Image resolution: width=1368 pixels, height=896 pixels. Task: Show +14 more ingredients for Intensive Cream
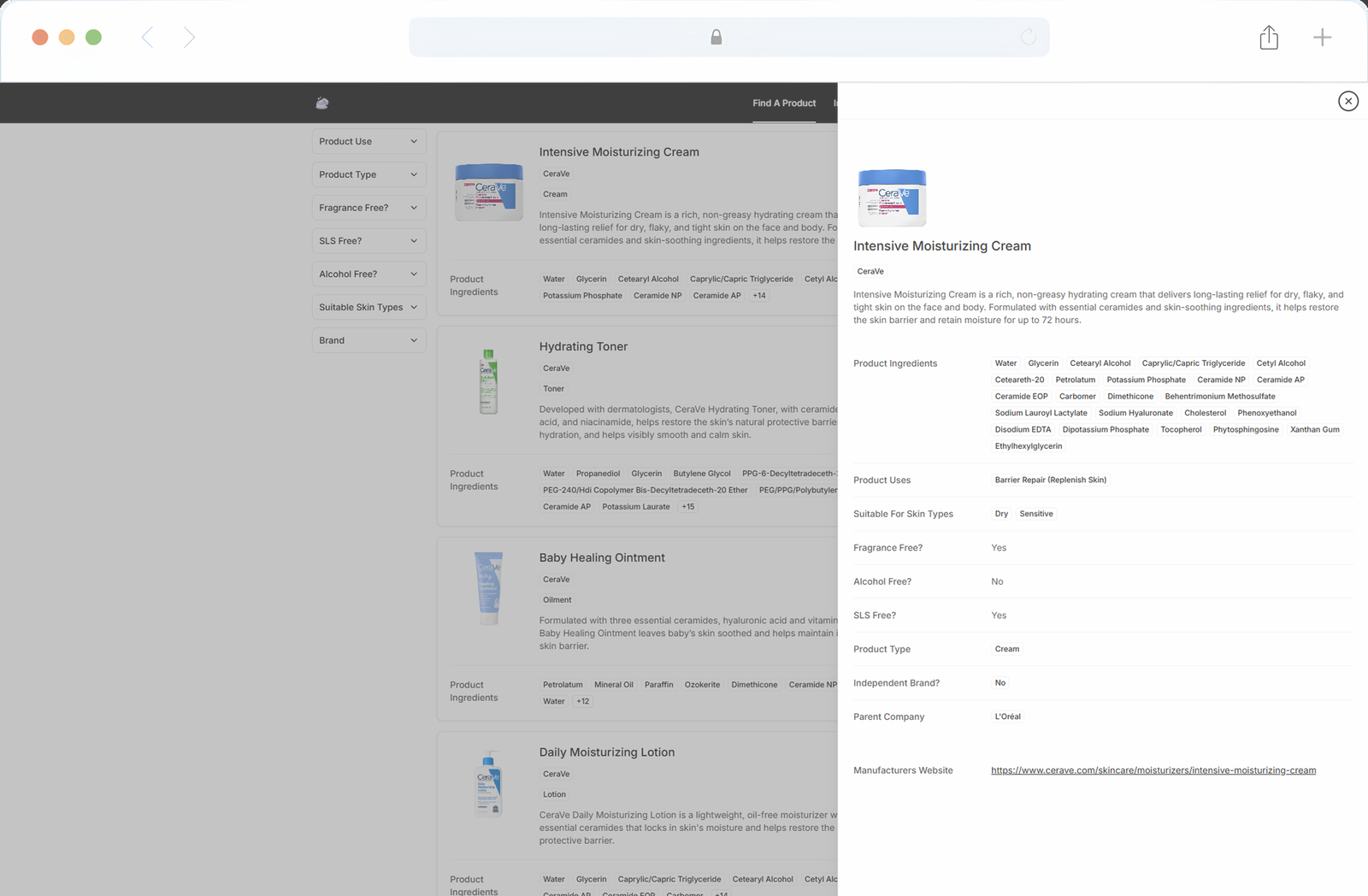tap(759, 296)
